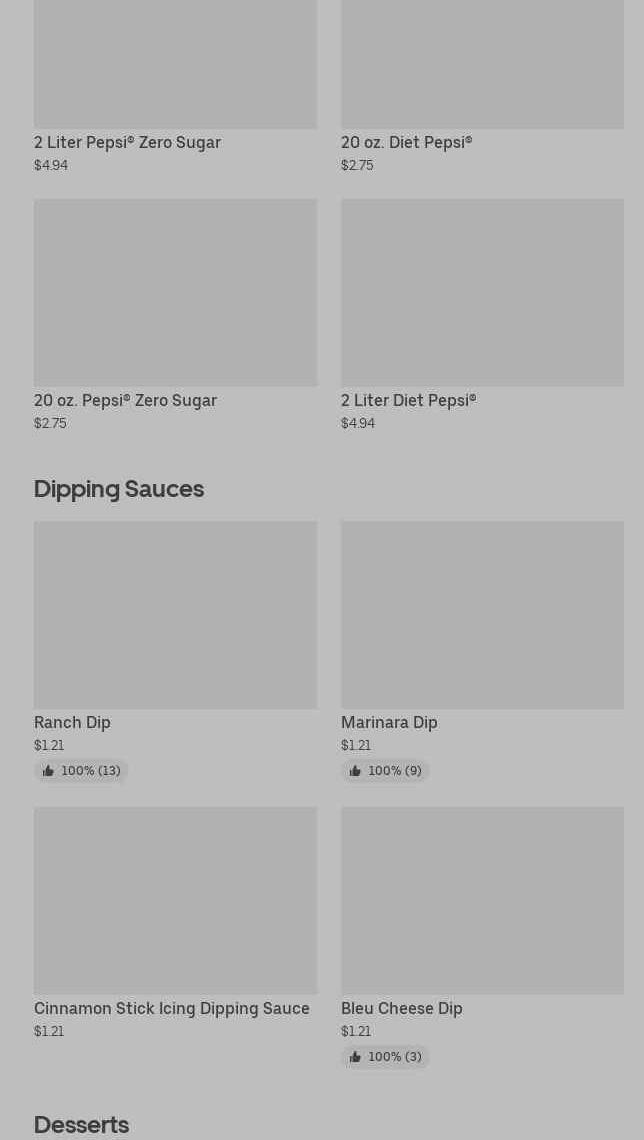Click thumbs-up icon under Ranch Dip
644x1140 pixels.
pyautogui.click(x=48, y=771)
